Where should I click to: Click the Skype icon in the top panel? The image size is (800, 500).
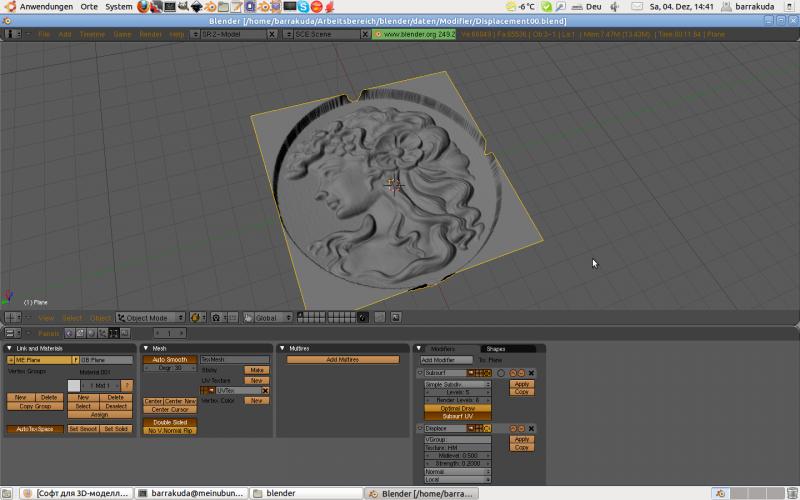(x=303, y=7)
